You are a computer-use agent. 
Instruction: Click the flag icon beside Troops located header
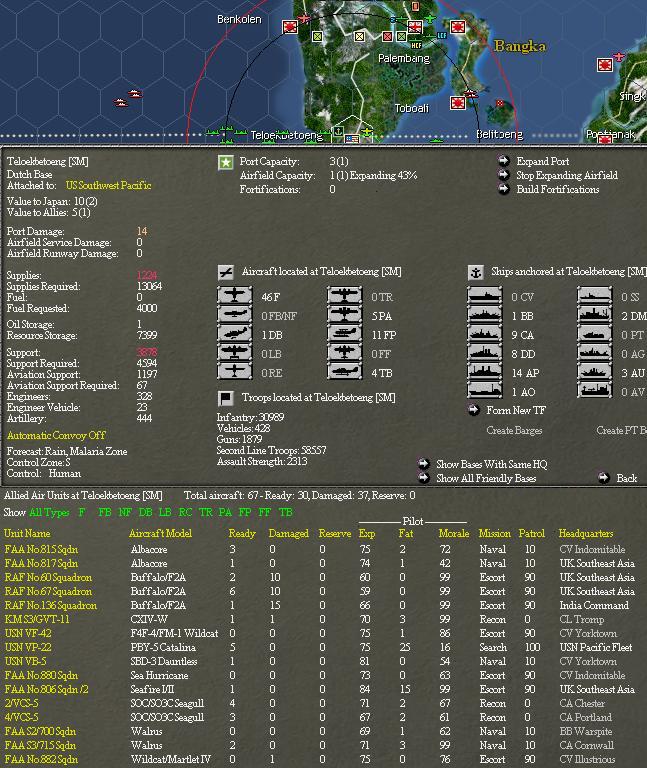225,398
